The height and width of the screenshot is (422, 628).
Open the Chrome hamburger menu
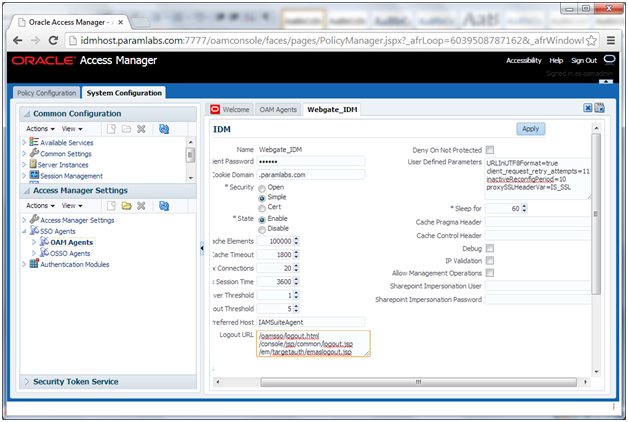point(611,40)
